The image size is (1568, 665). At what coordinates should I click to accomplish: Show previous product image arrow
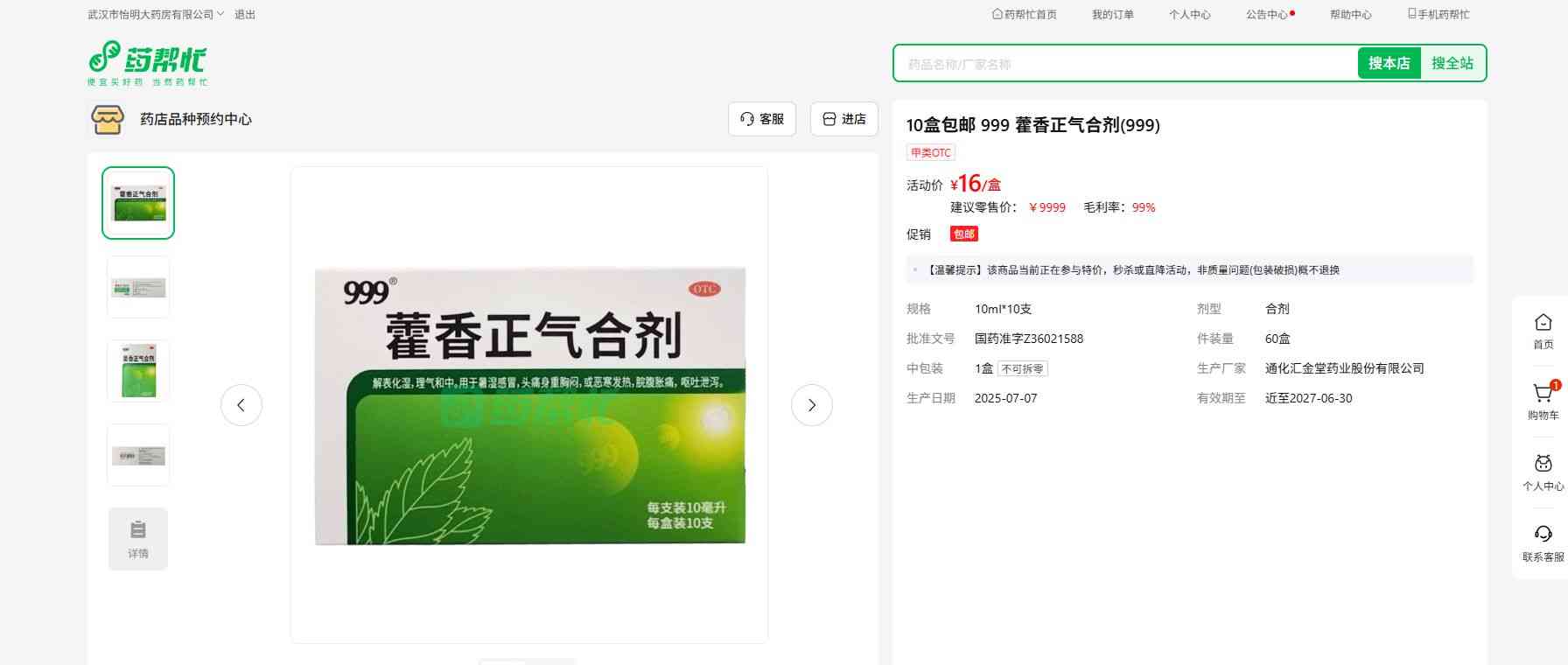pos(241,405)
